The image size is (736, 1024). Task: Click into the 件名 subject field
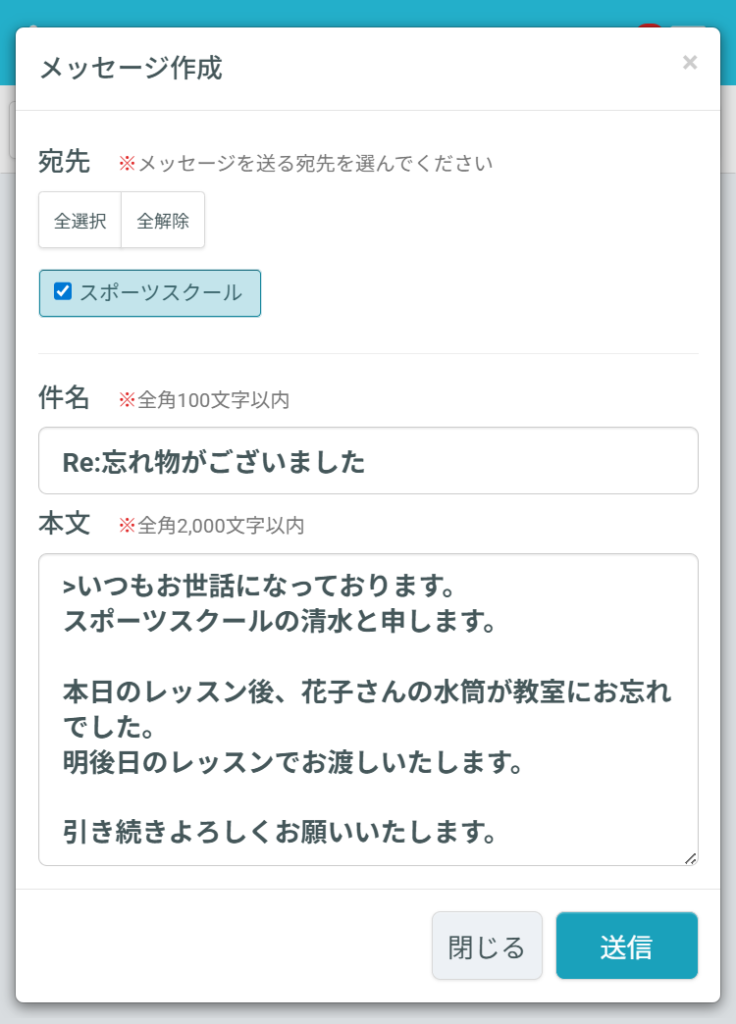(x=368, y=461)
